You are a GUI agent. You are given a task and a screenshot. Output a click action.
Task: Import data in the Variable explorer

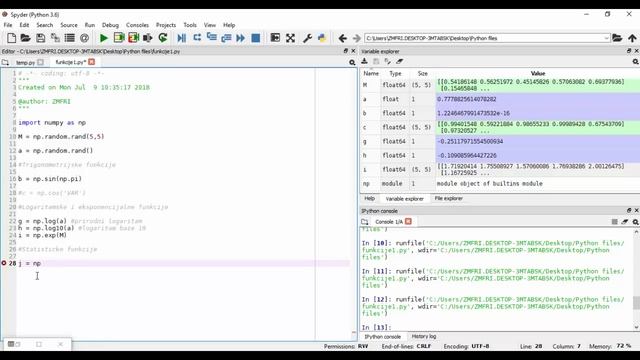click(364, 61)
